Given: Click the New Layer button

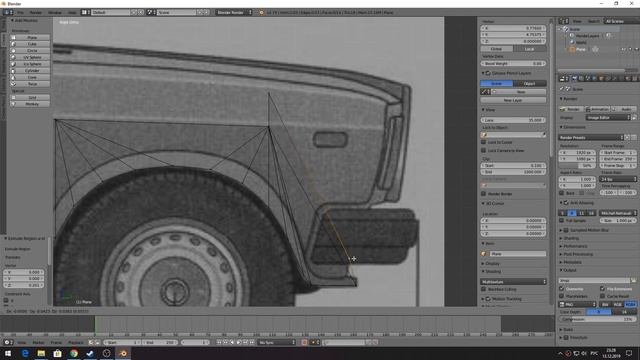Looking at the screenshot, I should [x=513, y=100].
